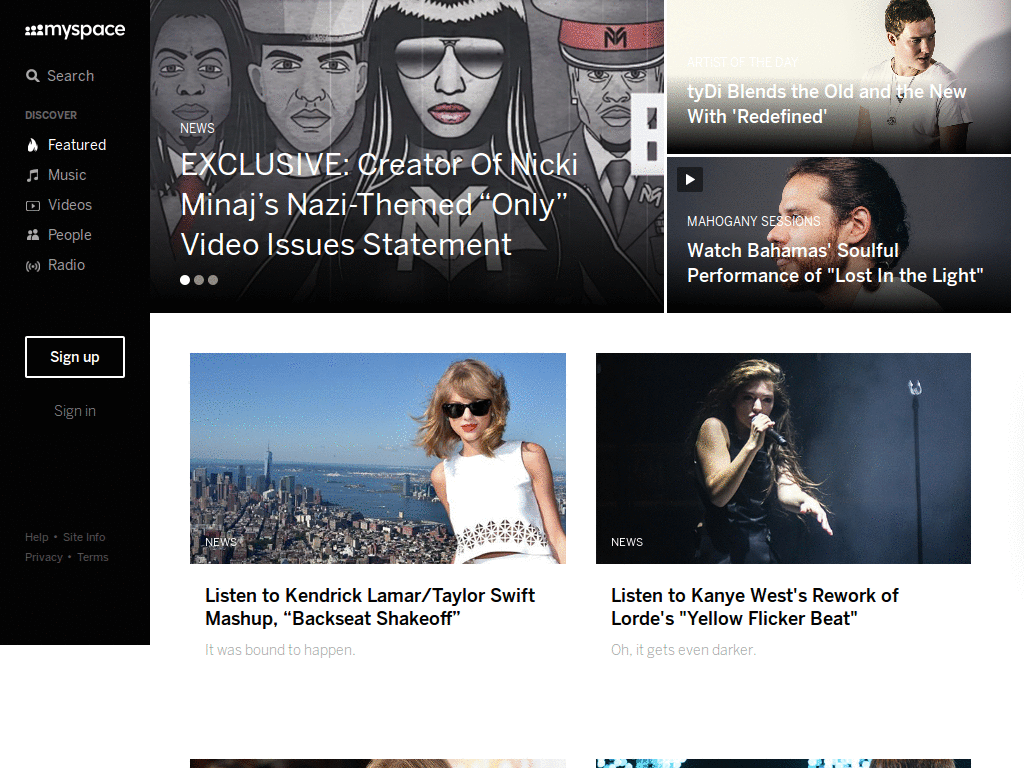Click the search magnifier icon
The height and width of the screenshot is (768, 1024).
32,76
